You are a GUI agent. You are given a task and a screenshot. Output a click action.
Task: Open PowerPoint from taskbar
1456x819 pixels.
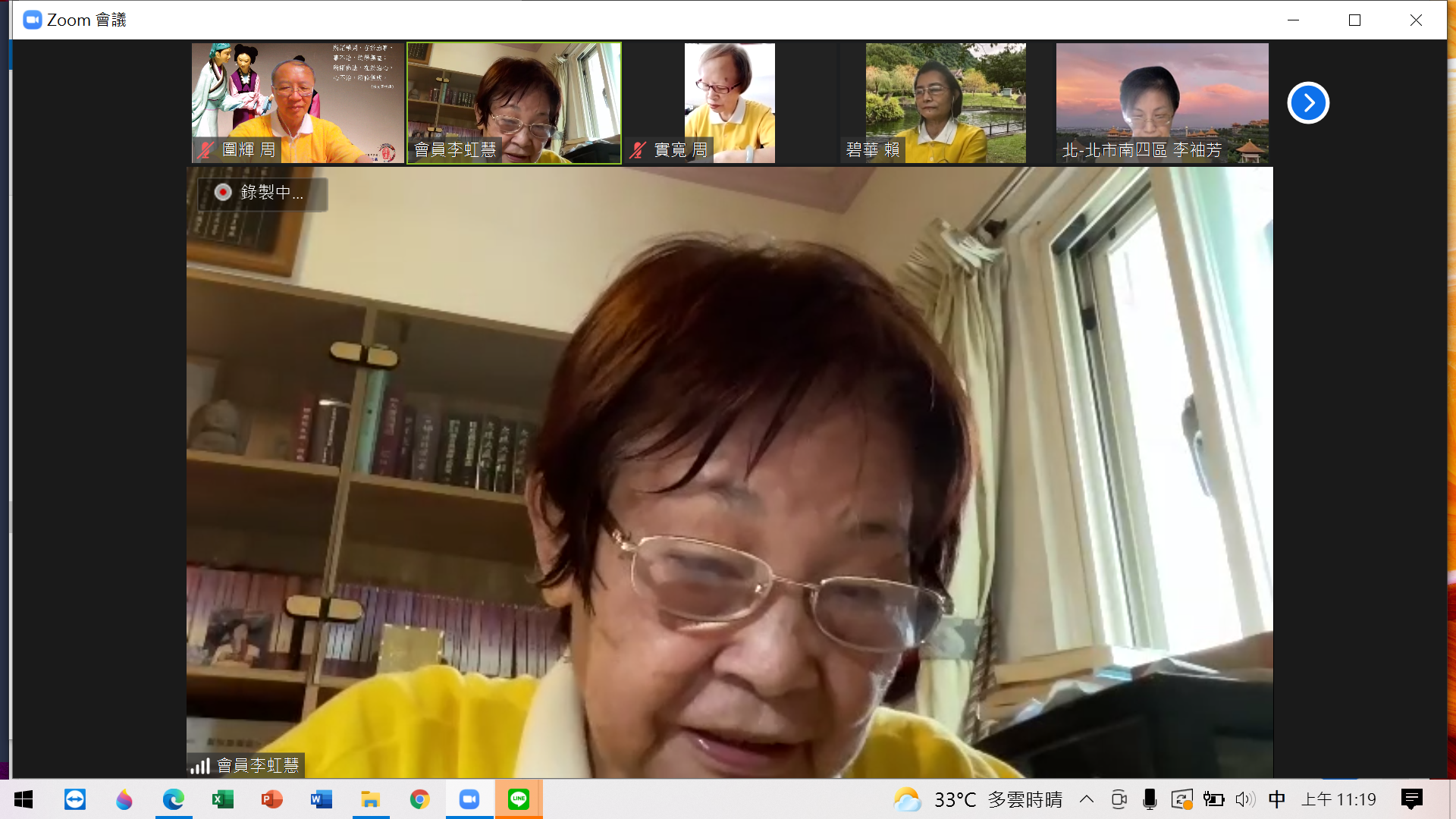tap(271, 799)
